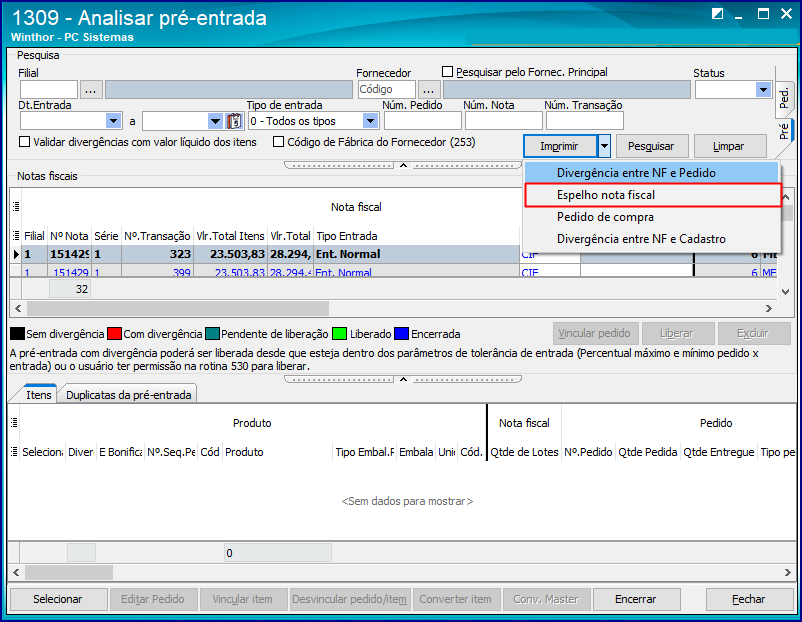
Task: Click the Vlr.Total Itens column header
Action: pos(231,236)
